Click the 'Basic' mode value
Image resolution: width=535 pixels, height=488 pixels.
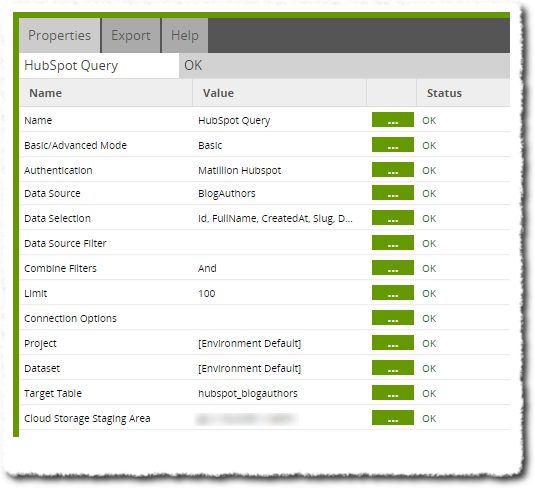tap(210, 145)
